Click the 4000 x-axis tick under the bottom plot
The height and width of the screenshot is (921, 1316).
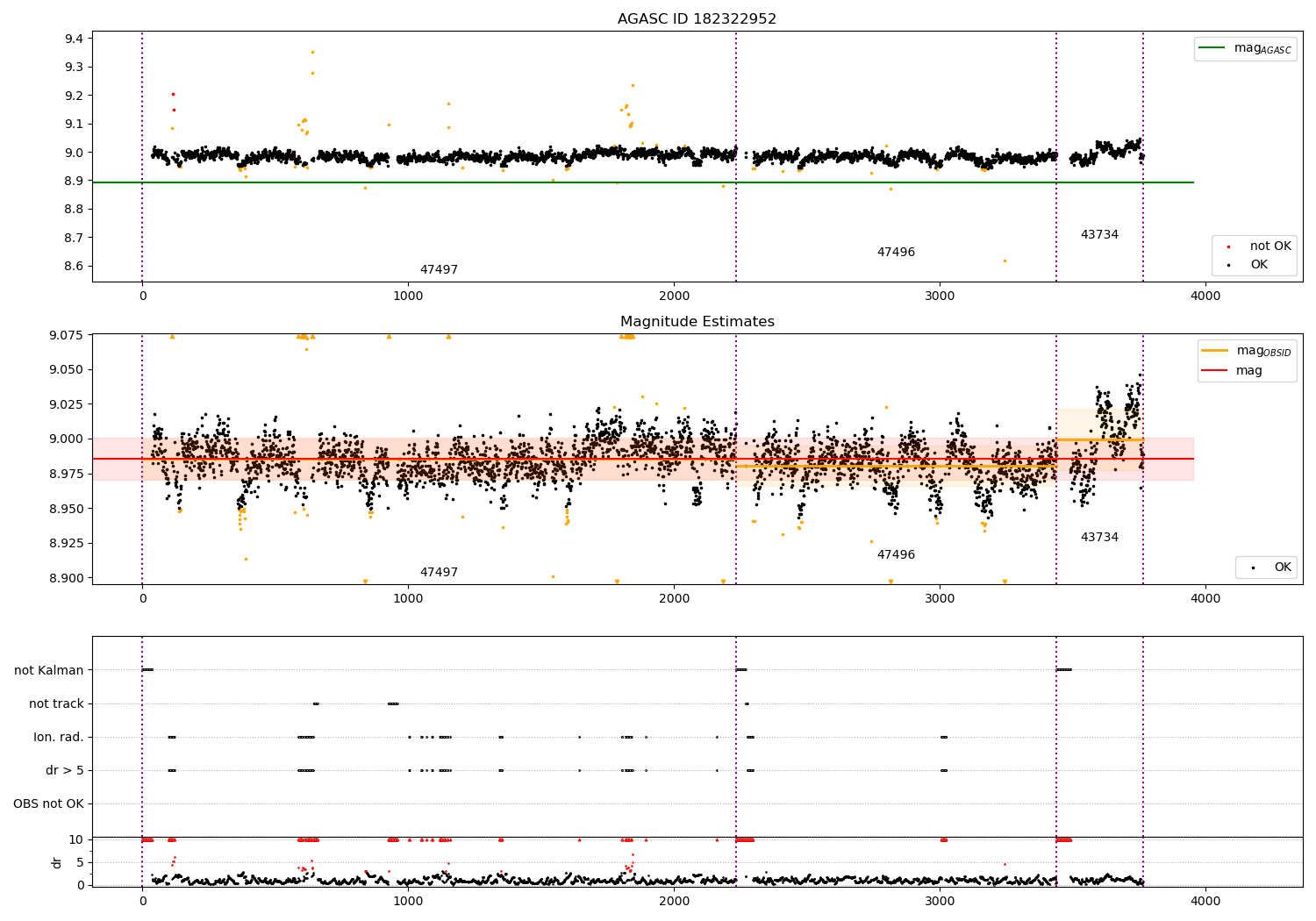[1205, 902]
